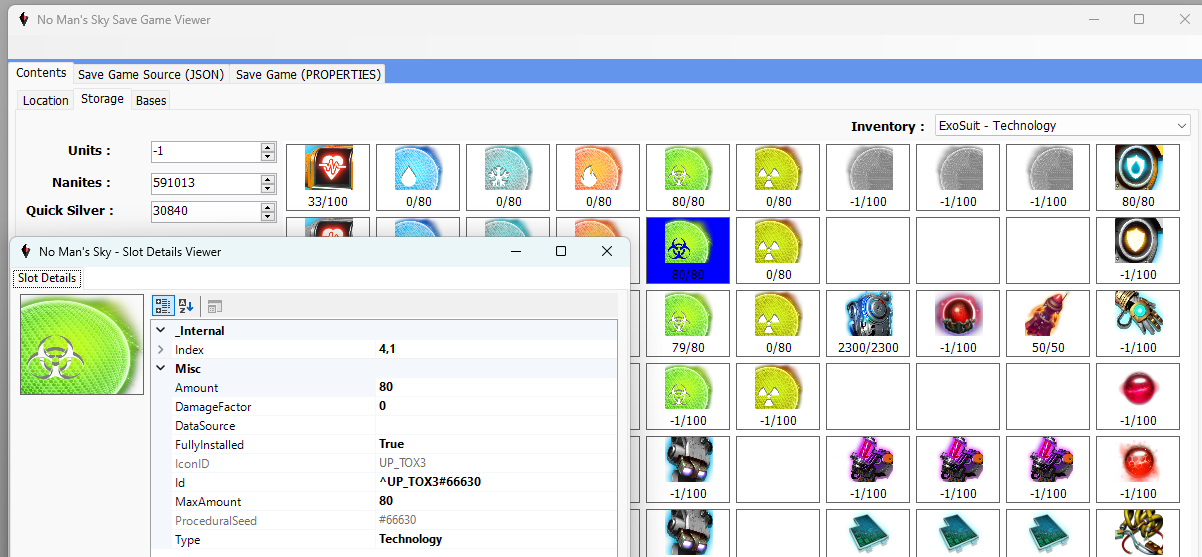This screenshot has width=1202, height=557.
Task: Switch property grid to Alphabetical sort
Action: (x=186, y=306)
